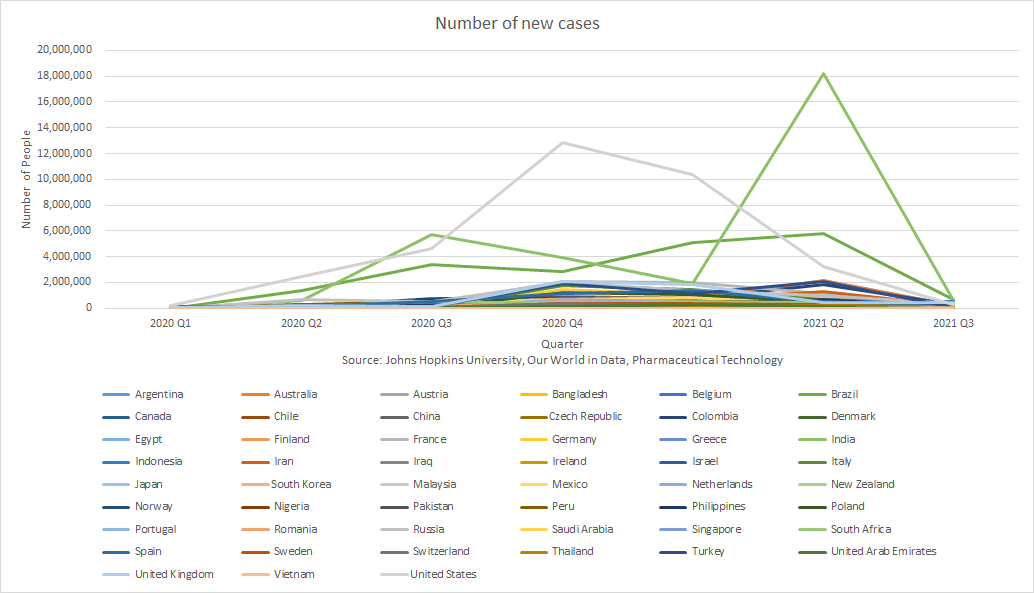Click United States peak point at 2020 Q4
Screen dimensions: 1034x593
pos(562,142)
